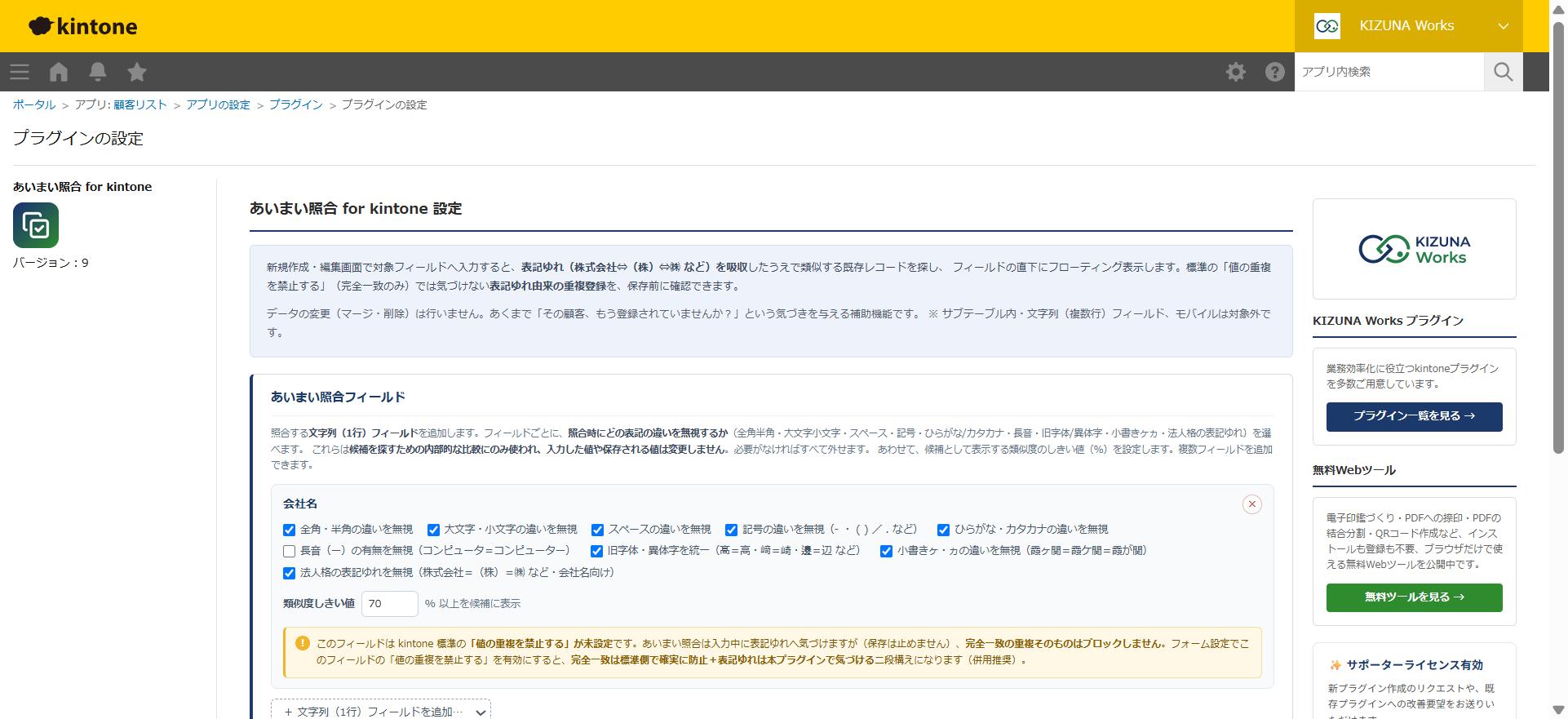Screen dimensions: 1568x719
Task: Click the 類似度しきい値 input field
Action: (x=390, y=604)
